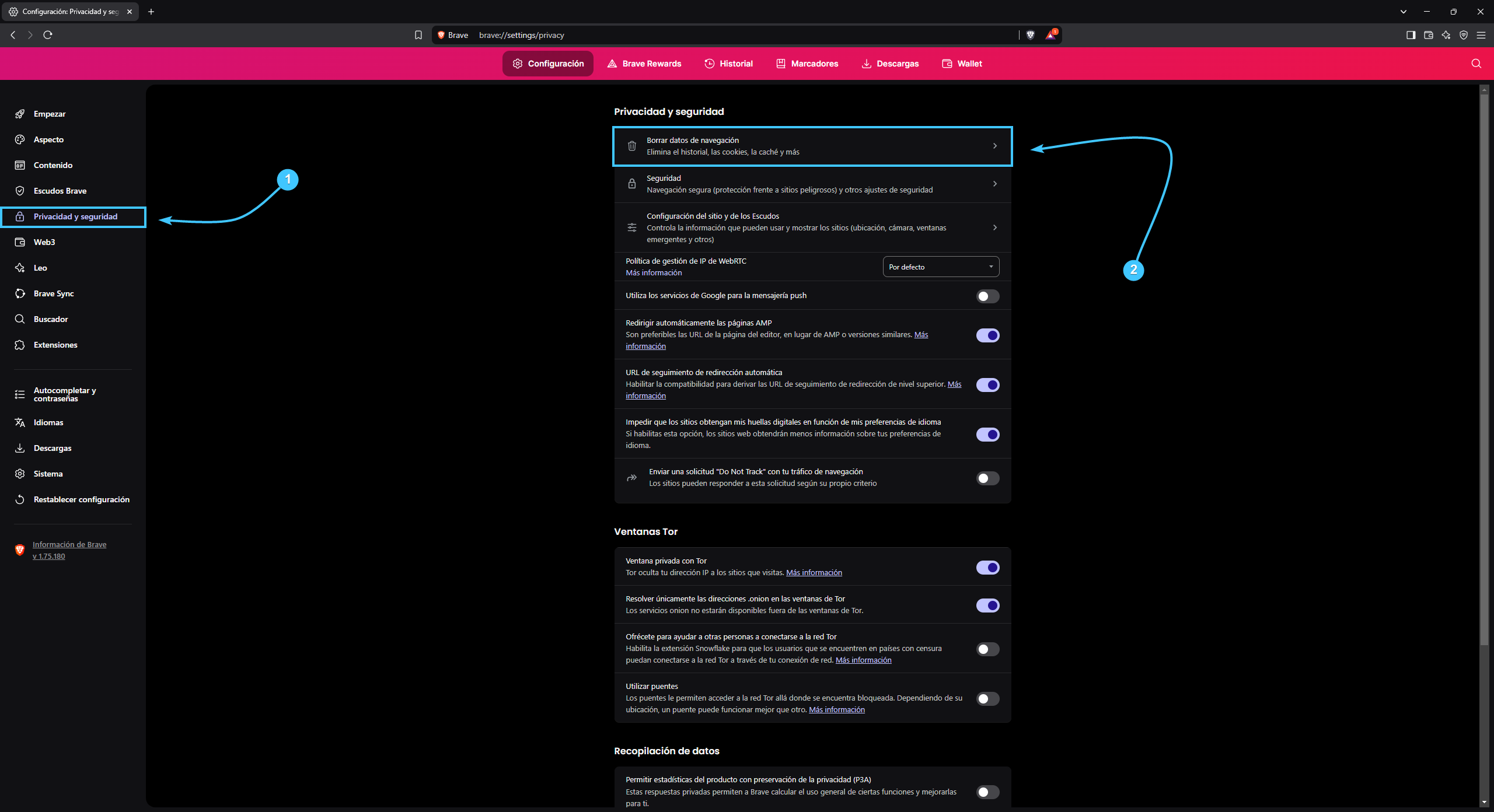Image resolution: width=1494 pixels, height=812 pixels.
Task: Click the browser back arrow
Action: [13, 35]
